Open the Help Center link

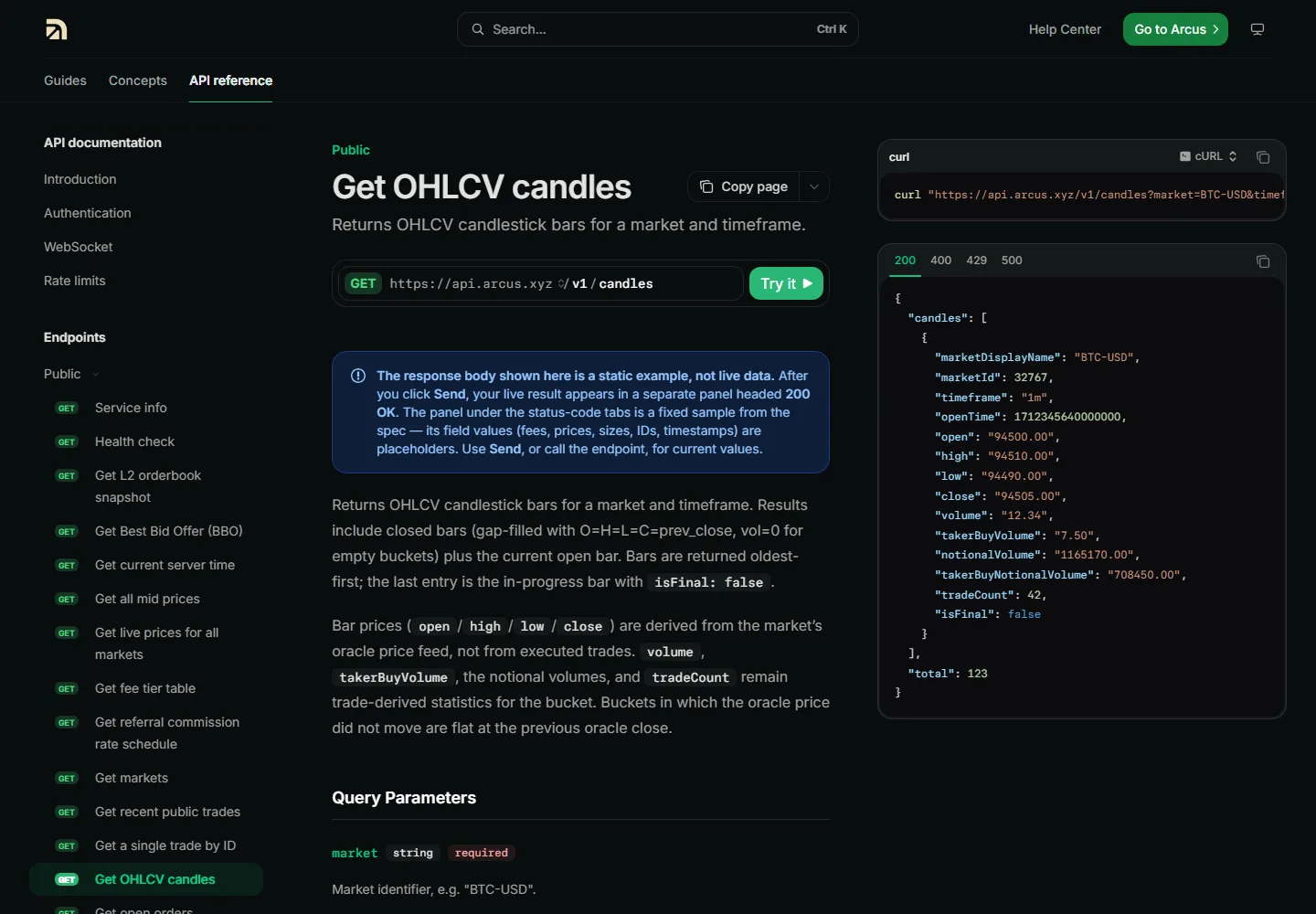tap(1065, 29)
